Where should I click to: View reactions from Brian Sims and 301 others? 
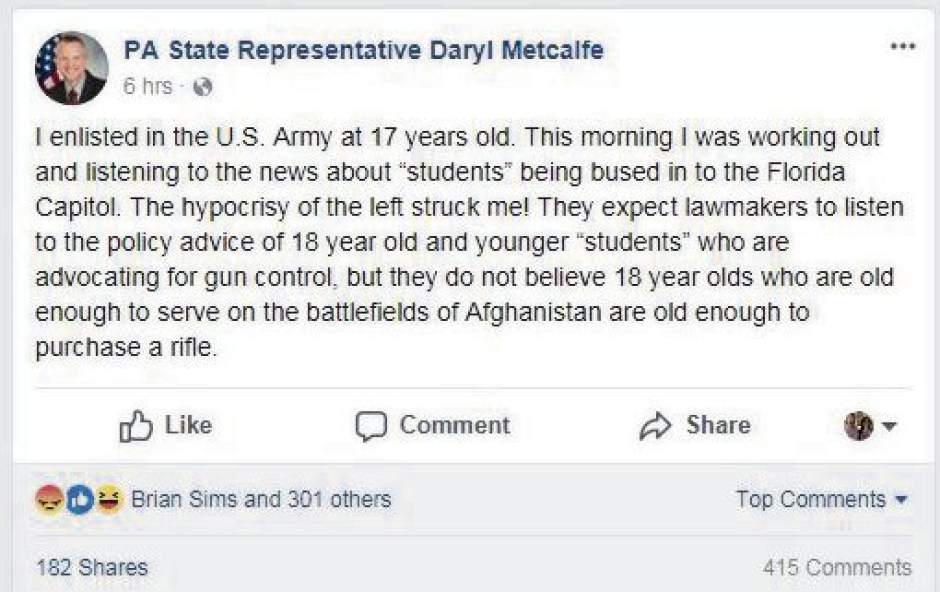pos(261,499)
